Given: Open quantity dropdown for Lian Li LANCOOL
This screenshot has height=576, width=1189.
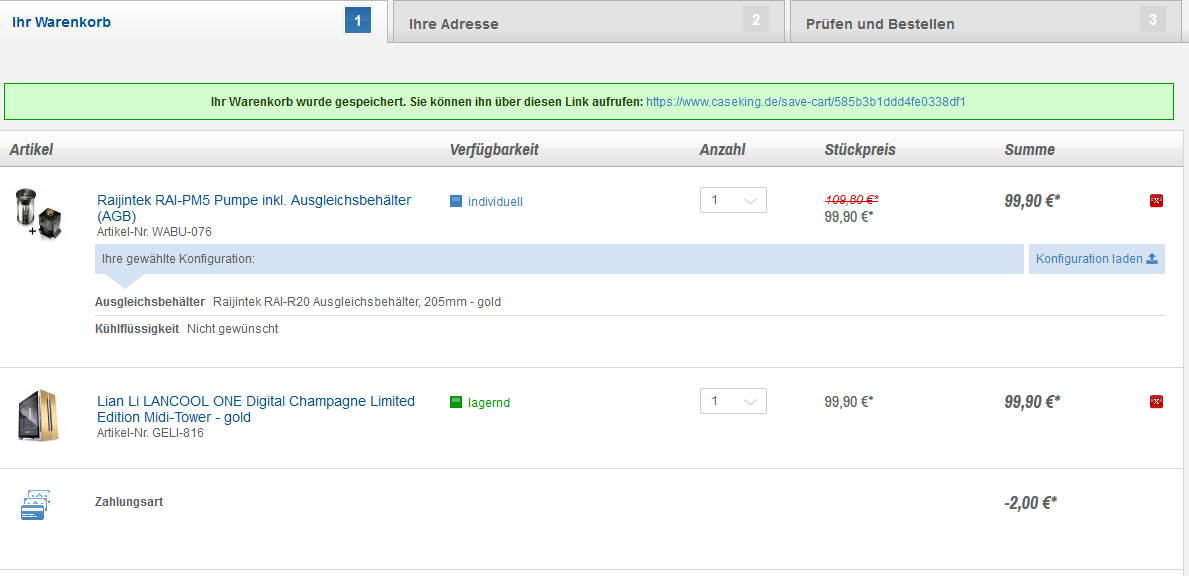Looking at the screenshot, I should click(x=733, y=401).
